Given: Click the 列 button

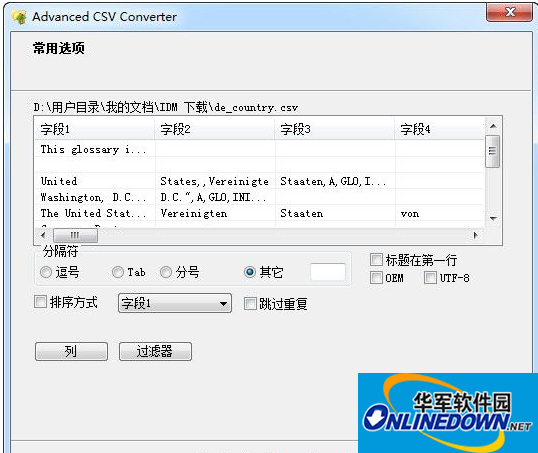Looking at the screenshot, I should [x=71, y=351].
